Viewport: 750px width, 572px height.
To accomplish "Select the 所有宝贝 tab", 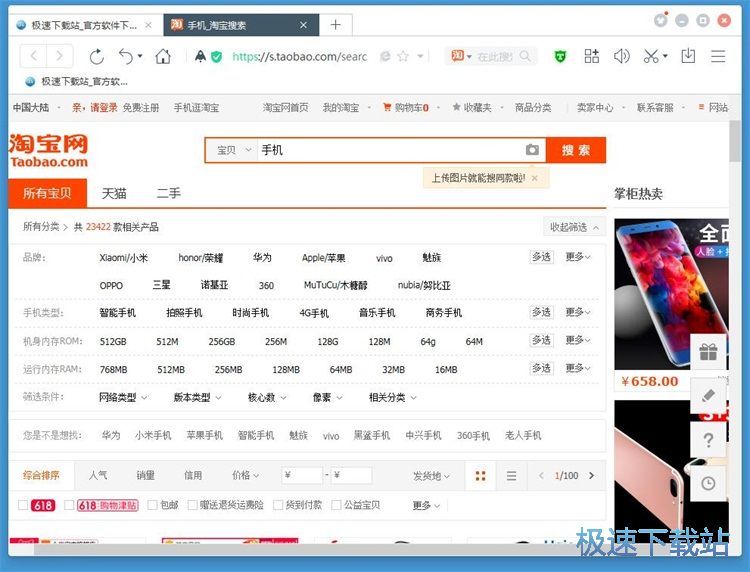I will [47, 193].
